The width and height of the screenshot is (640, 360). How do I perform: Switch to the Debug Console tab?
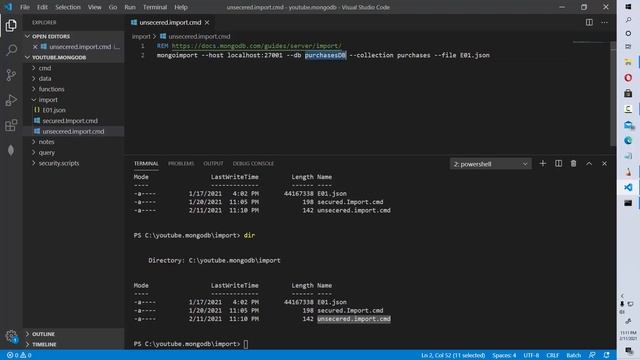(253, 164)
